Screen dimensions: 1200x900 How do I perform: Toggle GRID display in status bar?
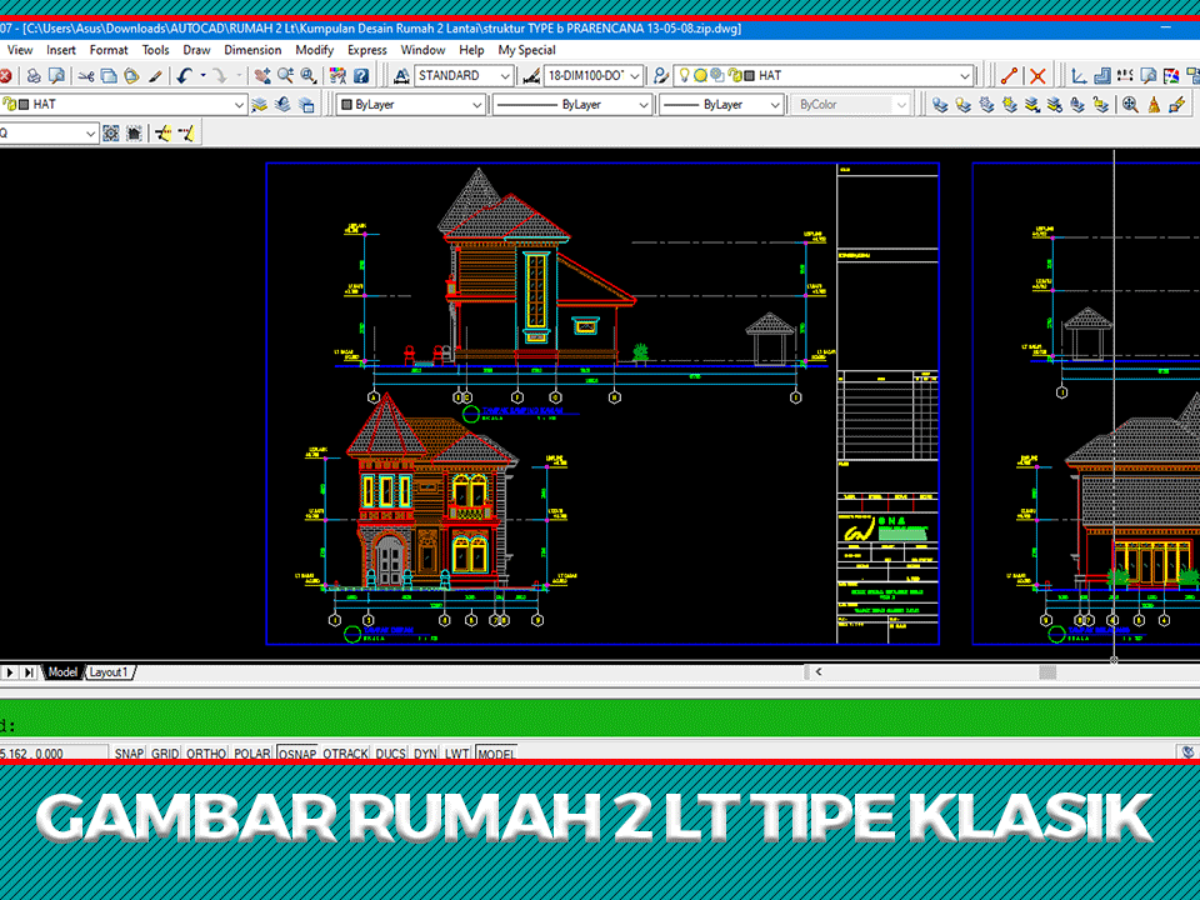(x=165, y=754)
